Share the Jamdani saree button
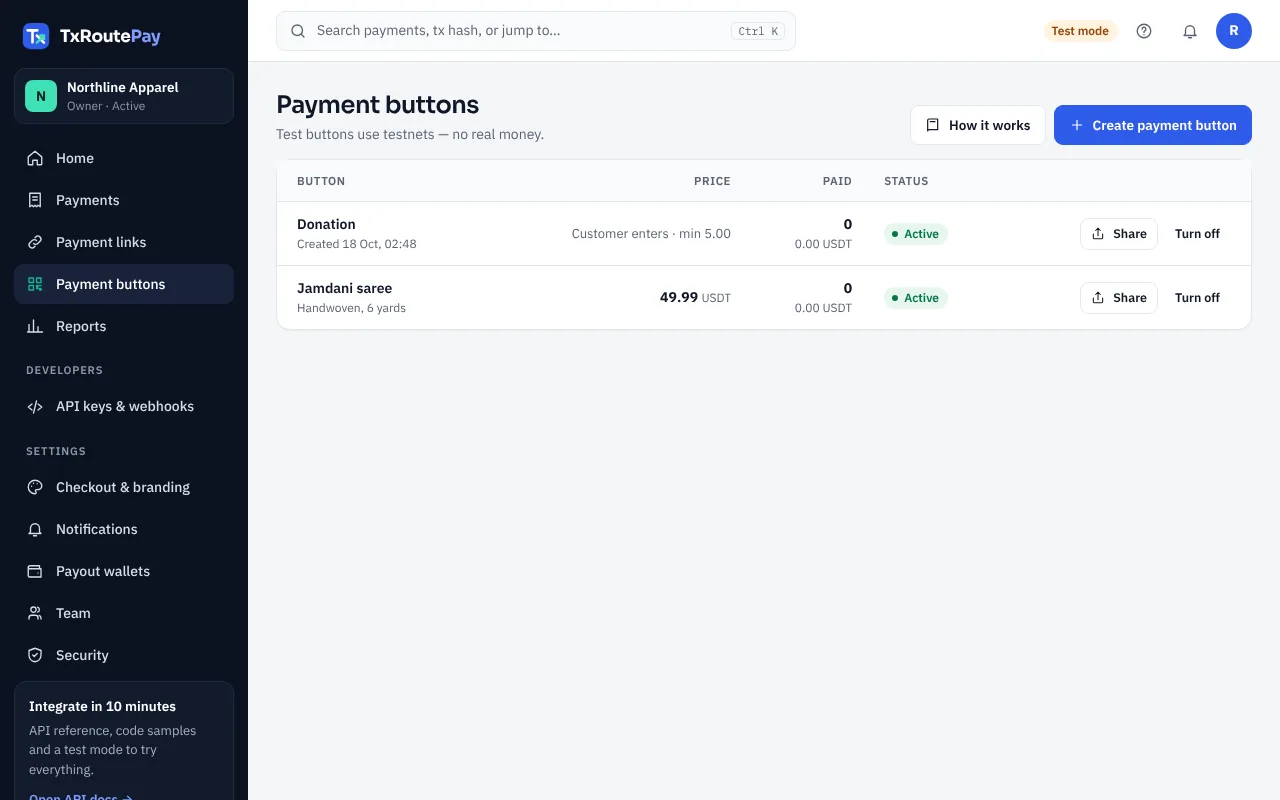This screenshot has height=800, width=1280. (1119, 298)
